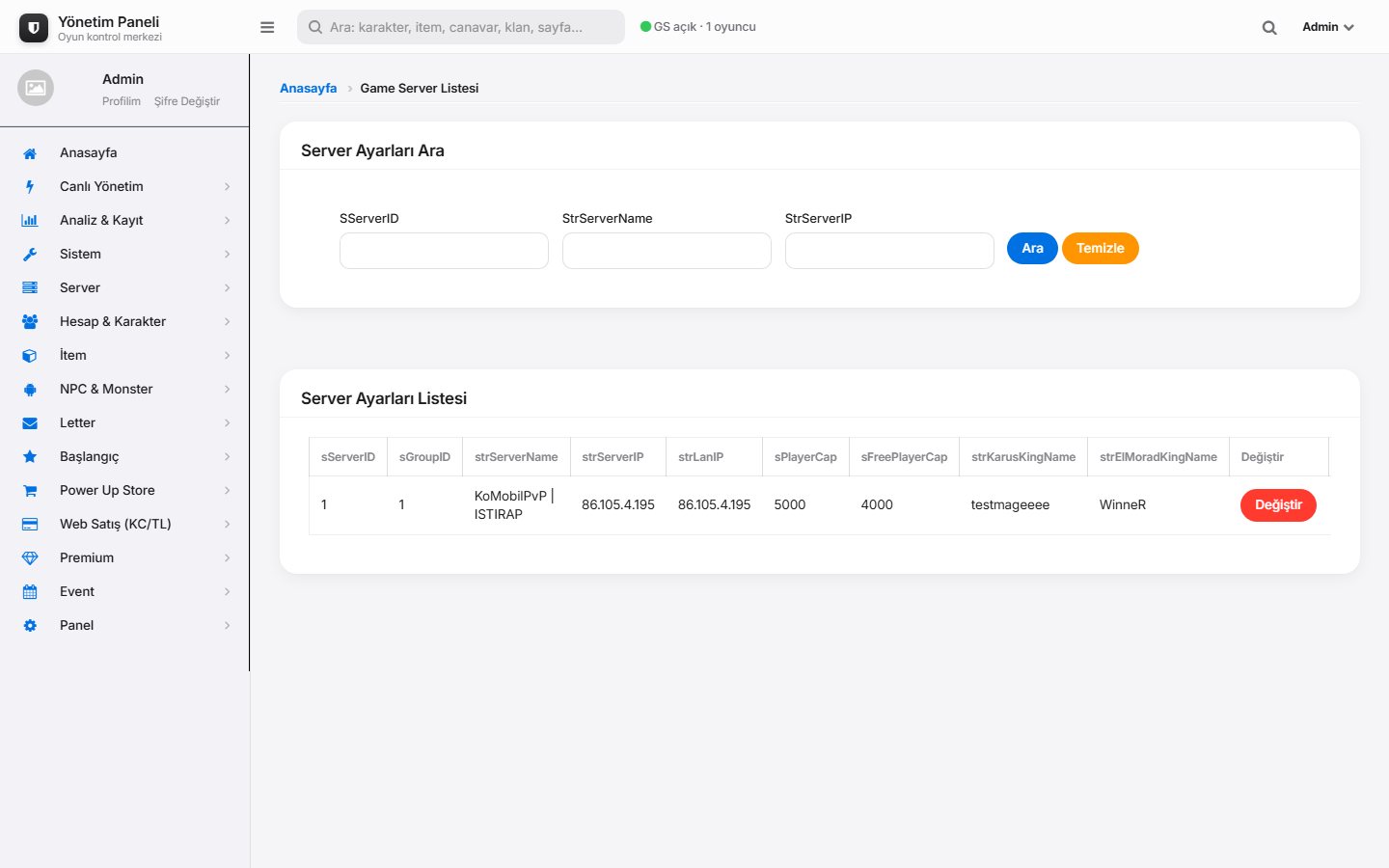Click the Letter envelope icon
The height and width of the screenshot is (868, 1389).
coord(30,423)
